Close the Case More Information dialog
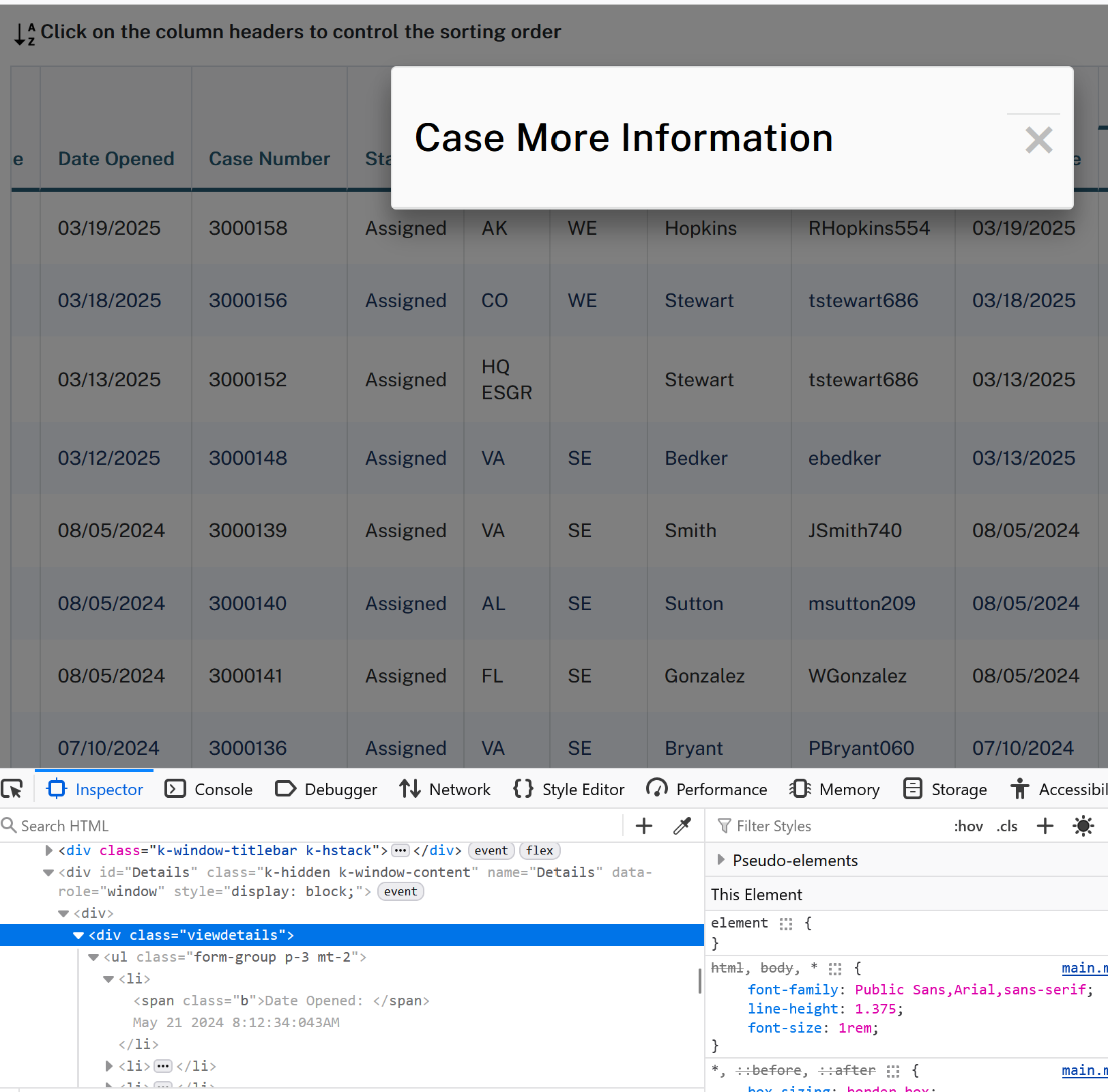This screenshot has height=1092, width=1108. coord(1038,140)
